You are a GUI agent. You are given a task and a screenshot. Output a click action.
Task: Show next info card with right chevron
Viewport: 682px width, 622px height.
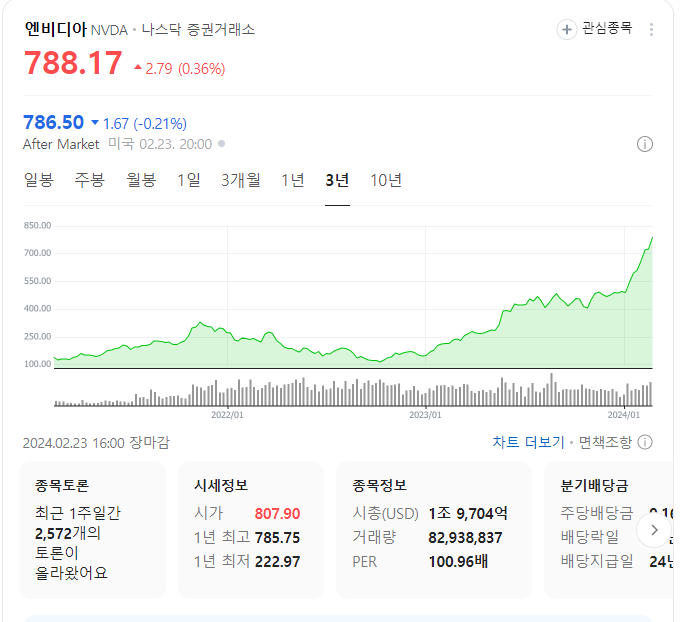[x=654, y=530]
